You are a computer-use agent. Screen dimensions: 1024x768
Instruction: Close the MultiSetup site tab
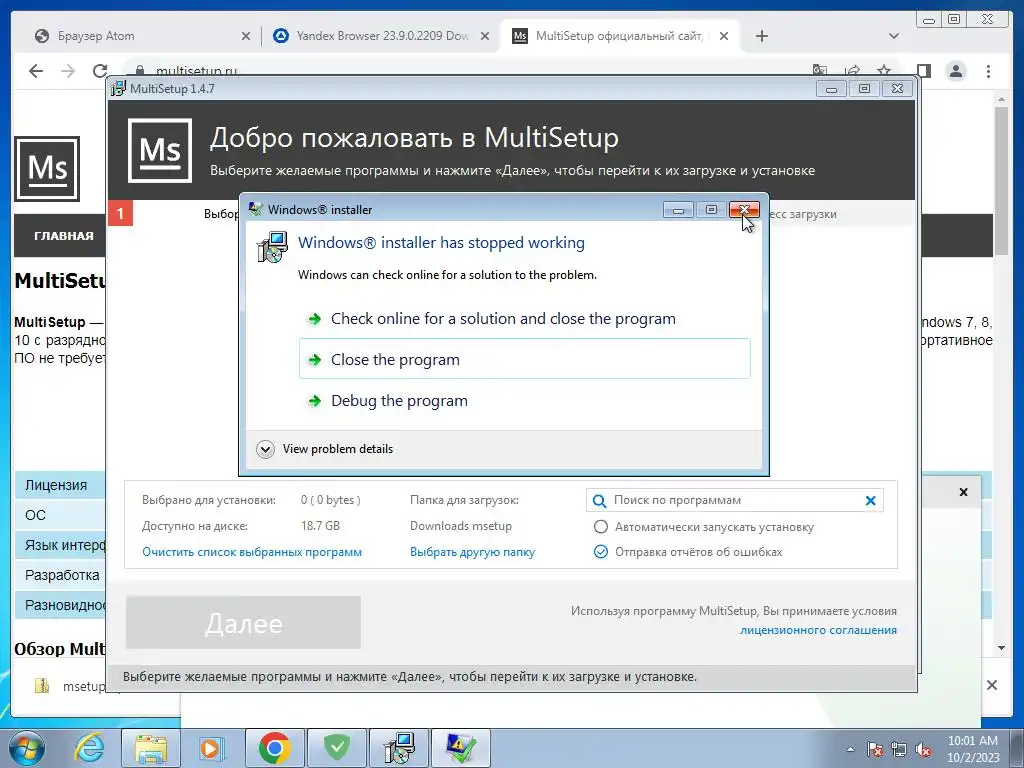(x=724, y=37)
